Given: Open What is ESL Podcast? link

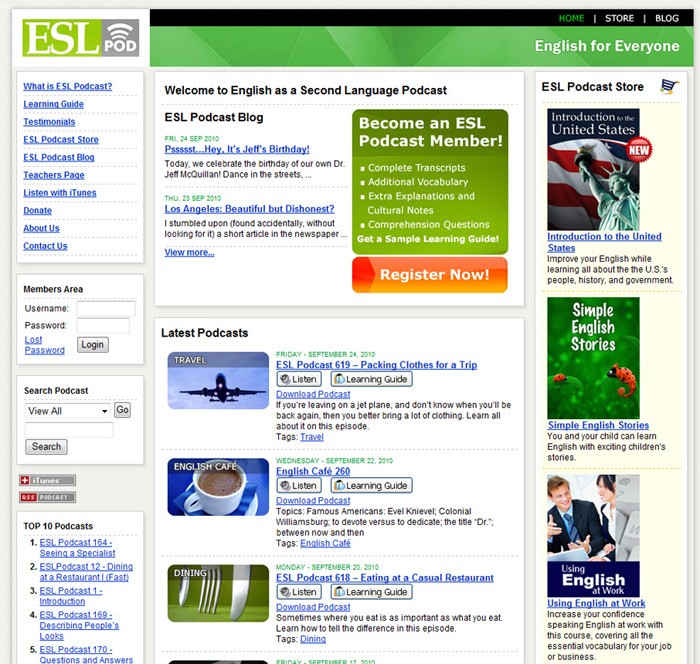Looking at the screenshot, I should (68, 86).
